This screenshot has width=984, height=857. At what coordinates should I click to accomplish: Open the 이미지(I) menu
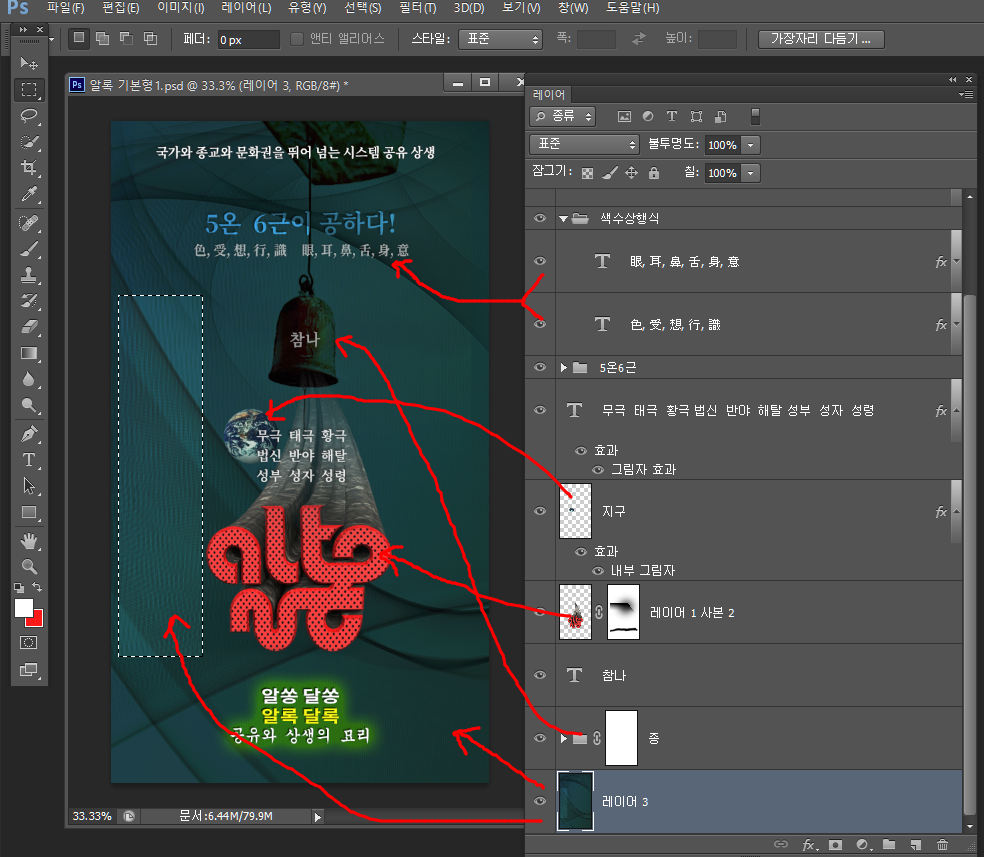pos(181,8)
